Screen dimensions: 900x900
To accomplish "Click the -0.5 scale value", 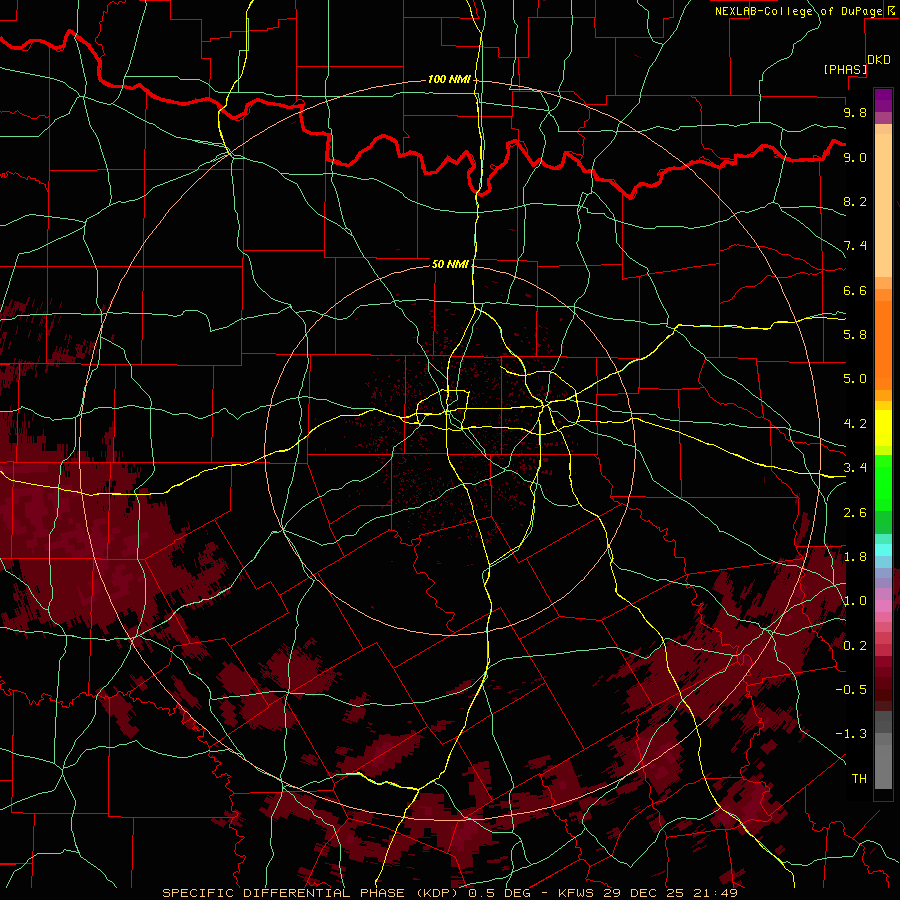I will pos(851,689).
